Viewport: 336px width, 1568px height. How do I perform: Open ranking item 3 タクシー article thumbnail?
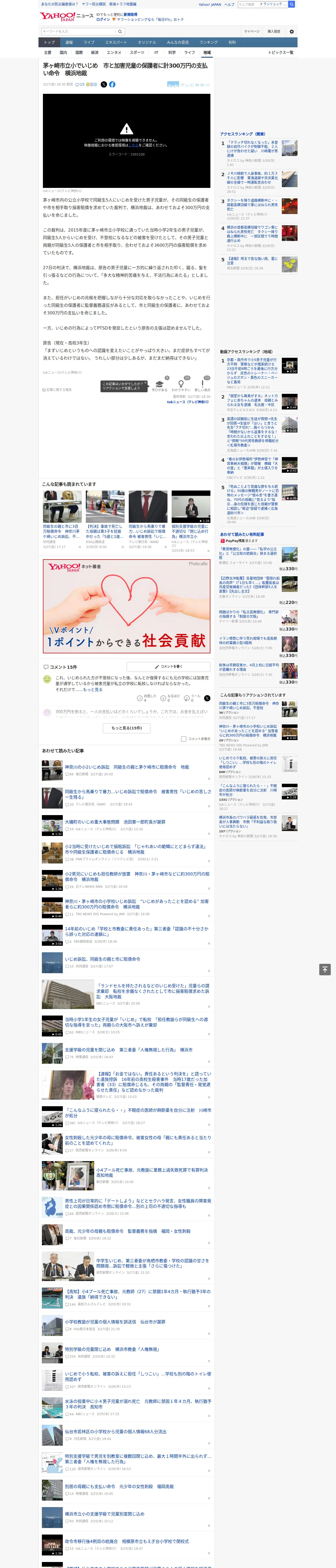click(290, 207)
